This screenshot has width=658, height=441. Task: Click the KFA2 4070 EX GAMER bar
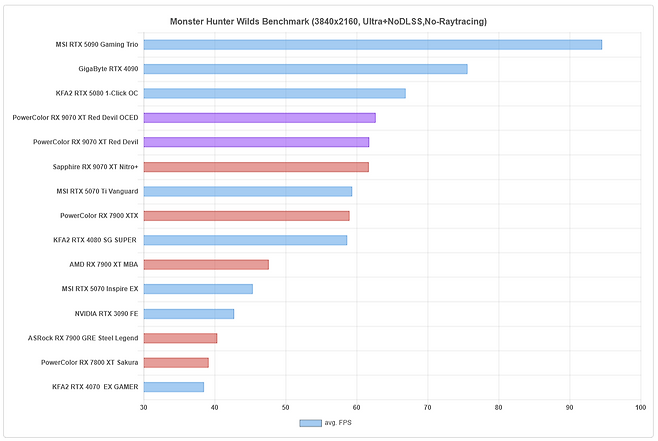(173, 387)
